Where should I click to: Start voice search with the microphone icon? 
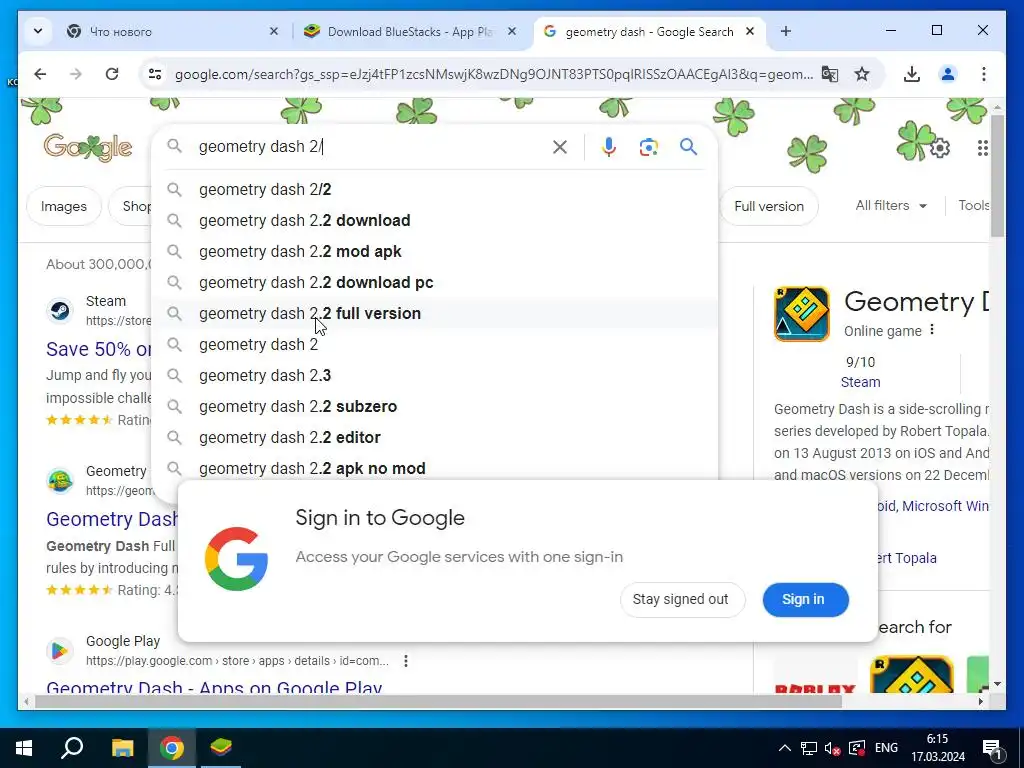pos(609,147)
